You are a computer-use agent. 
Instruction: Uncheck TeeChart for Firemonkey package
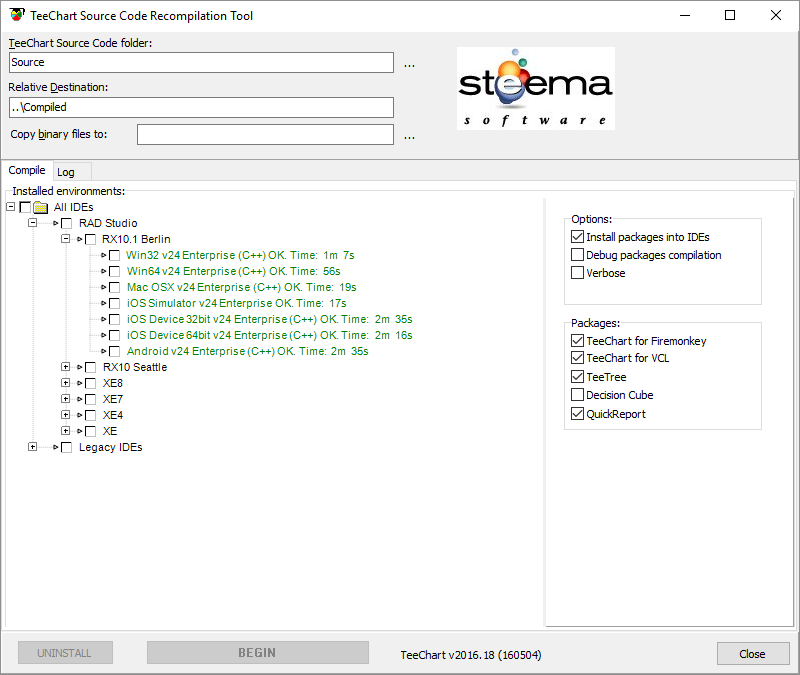[578, 340]
